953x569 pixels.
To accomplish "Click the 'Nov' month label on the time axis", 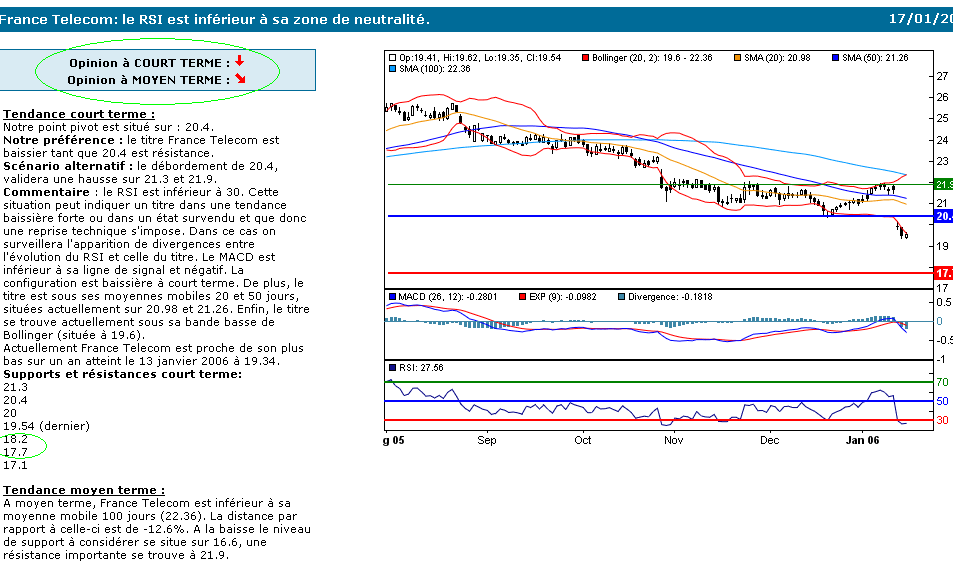I will (x=673, y=440).
